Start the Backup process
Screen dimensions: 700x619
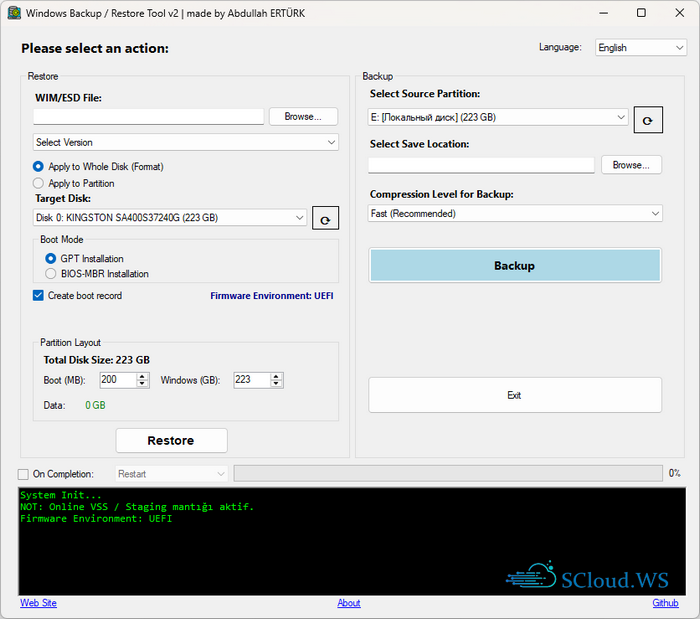(515, 266)
